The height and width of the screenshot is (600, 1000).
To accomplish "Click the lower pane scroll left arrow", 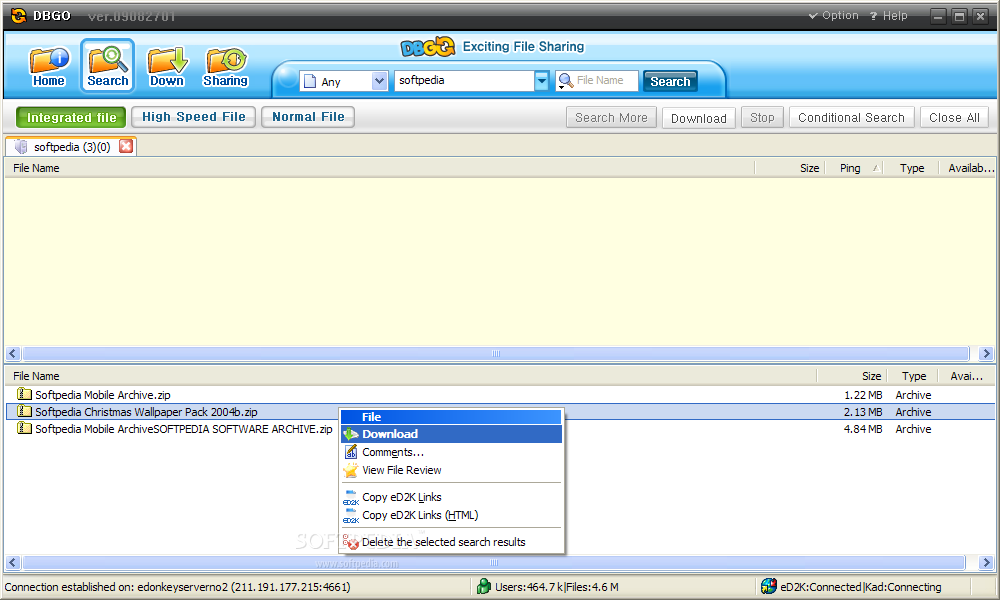I will 13,562.
